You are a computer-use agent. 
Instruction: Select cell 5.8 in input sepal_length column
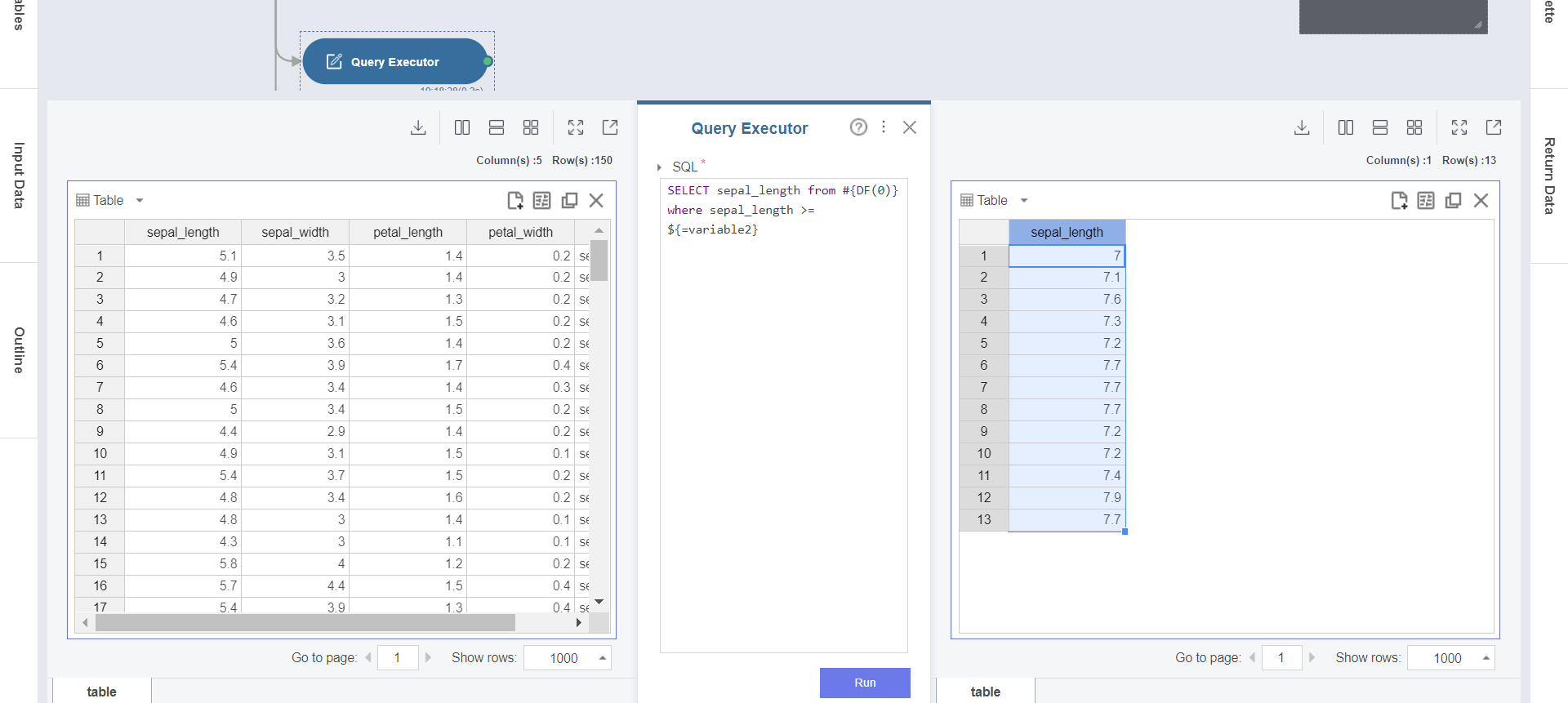coord(183,563)
